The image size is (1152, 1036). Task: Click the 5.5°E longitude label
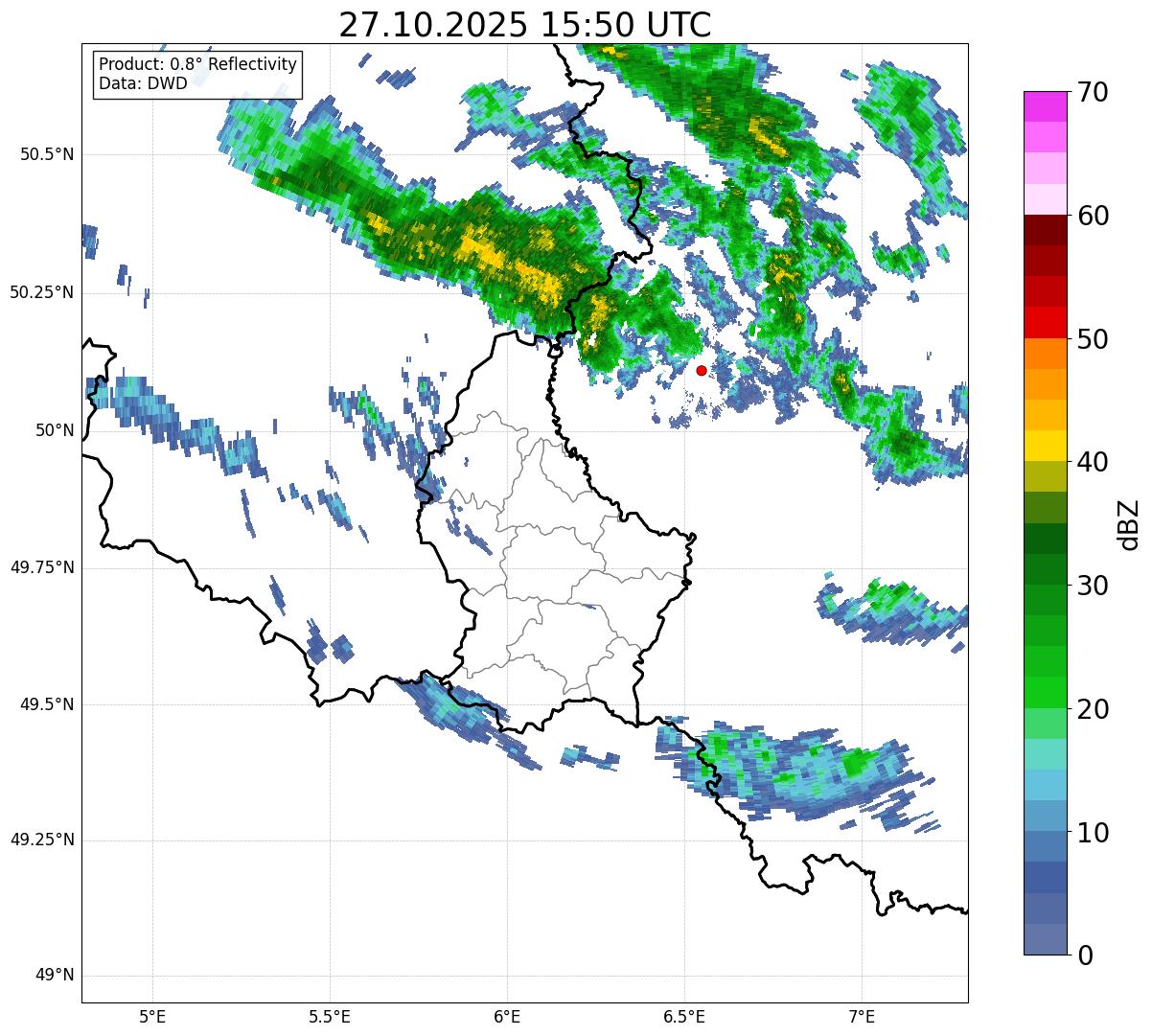pyautogui.click(x=330, y=1016)
